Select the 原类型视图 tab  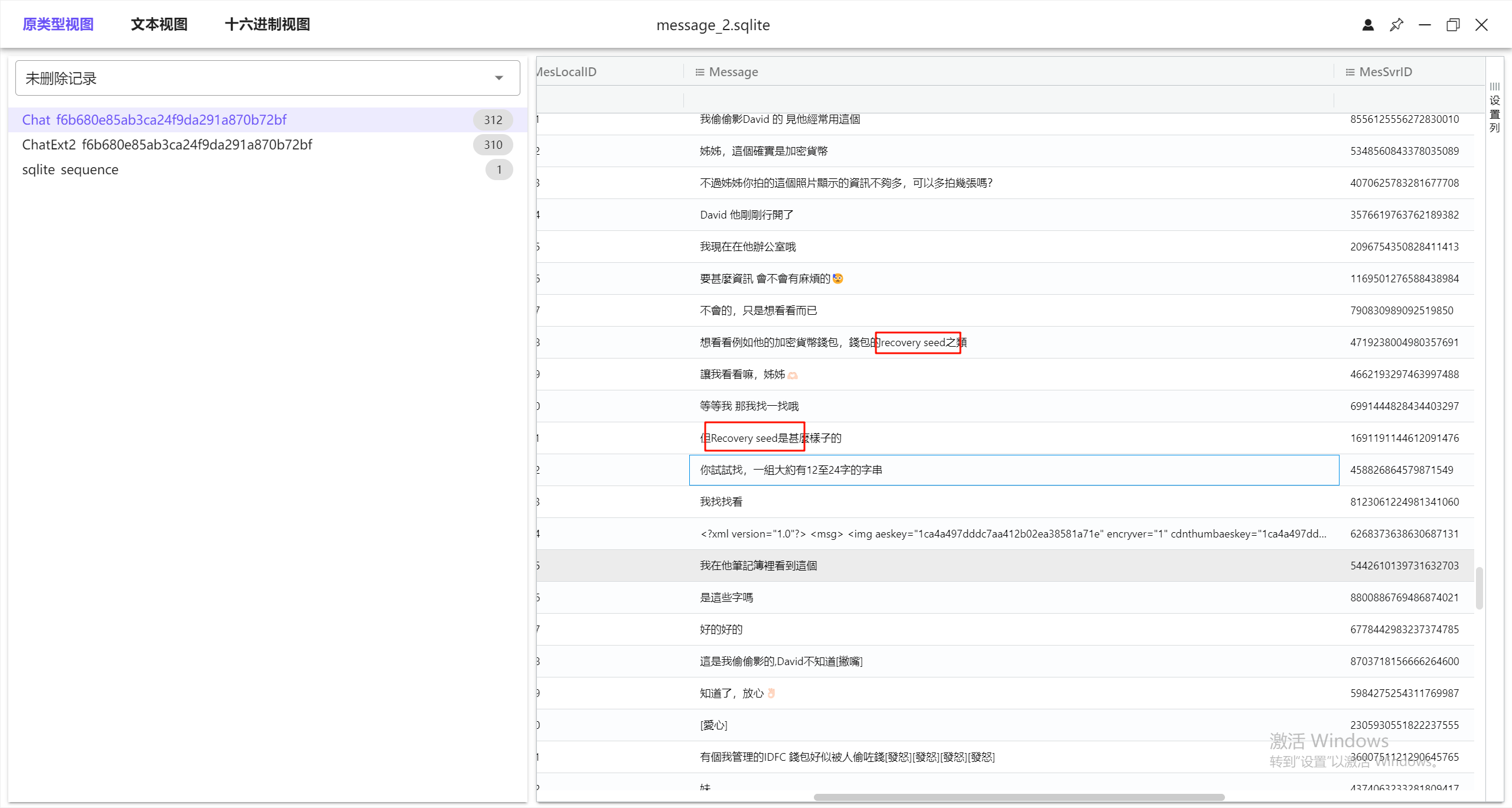(58, 24)
